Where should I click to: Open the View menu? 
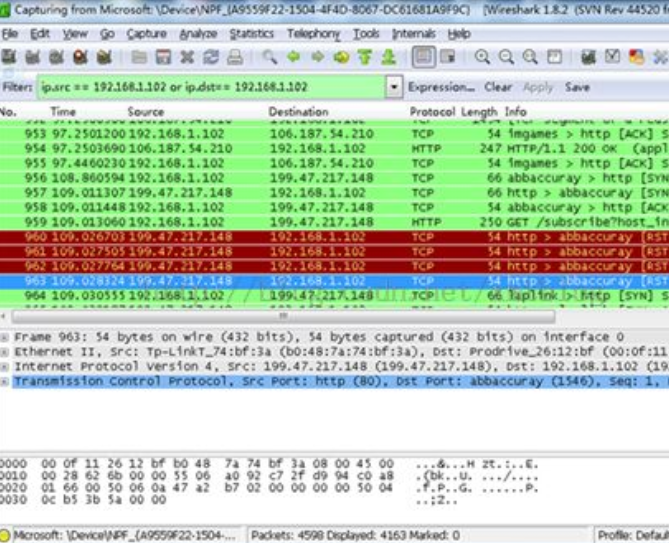tap(75, 34)
